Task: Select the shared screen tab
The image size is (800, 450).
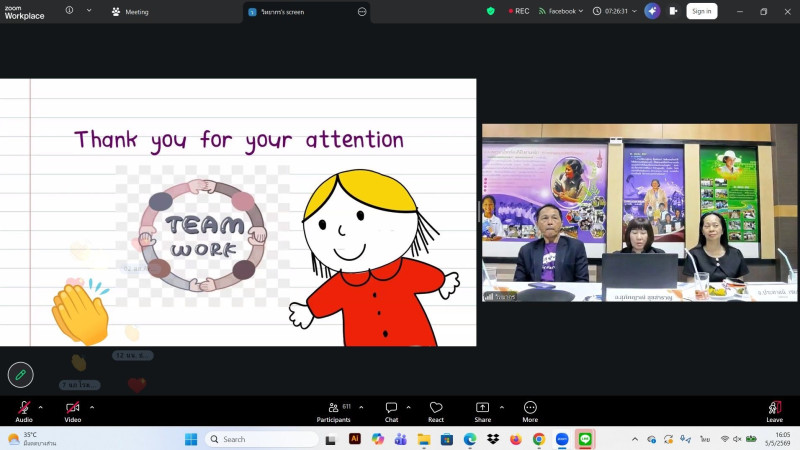Action: [x=306, y=12]
